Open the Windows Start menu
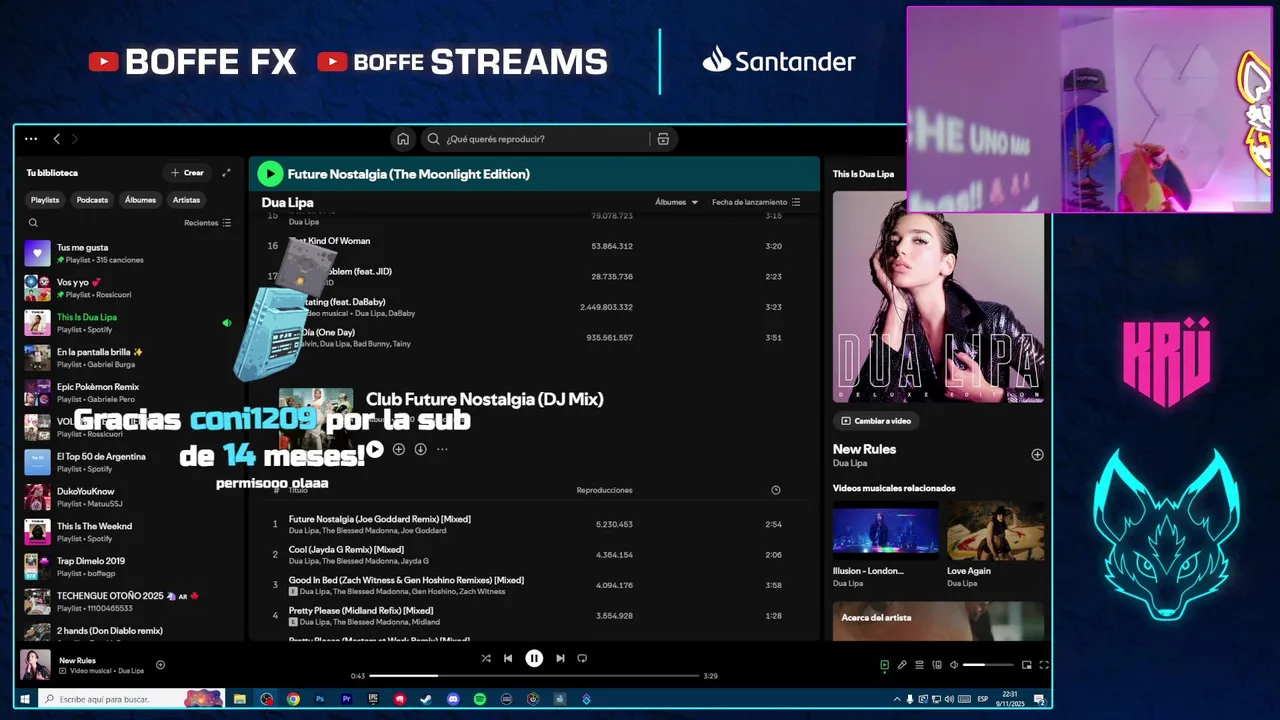 tap(25, 699)
